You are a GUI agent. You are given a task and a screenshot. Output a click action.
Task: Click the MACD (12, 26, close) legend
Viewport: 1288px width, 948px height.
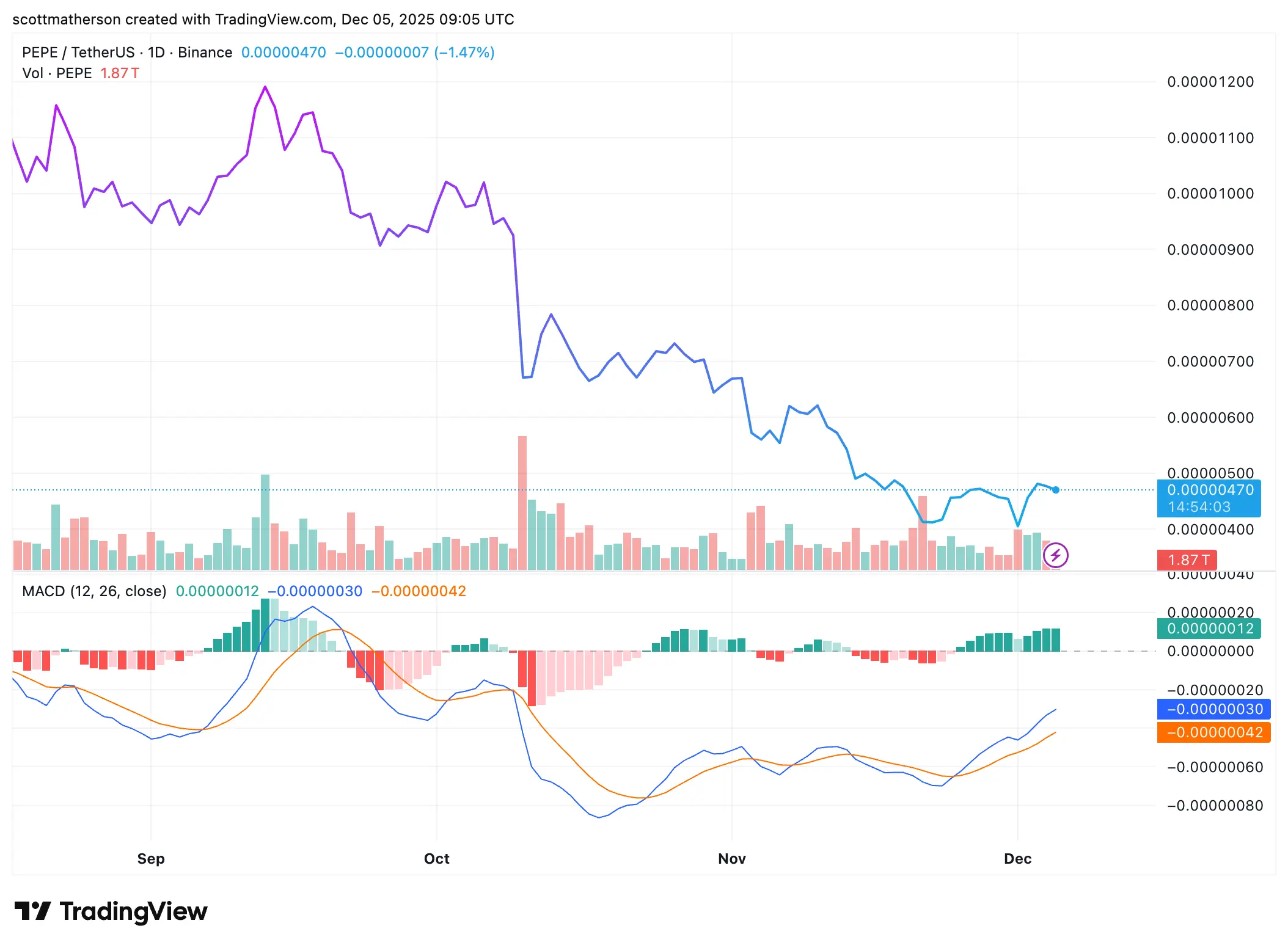coord(94,591)
